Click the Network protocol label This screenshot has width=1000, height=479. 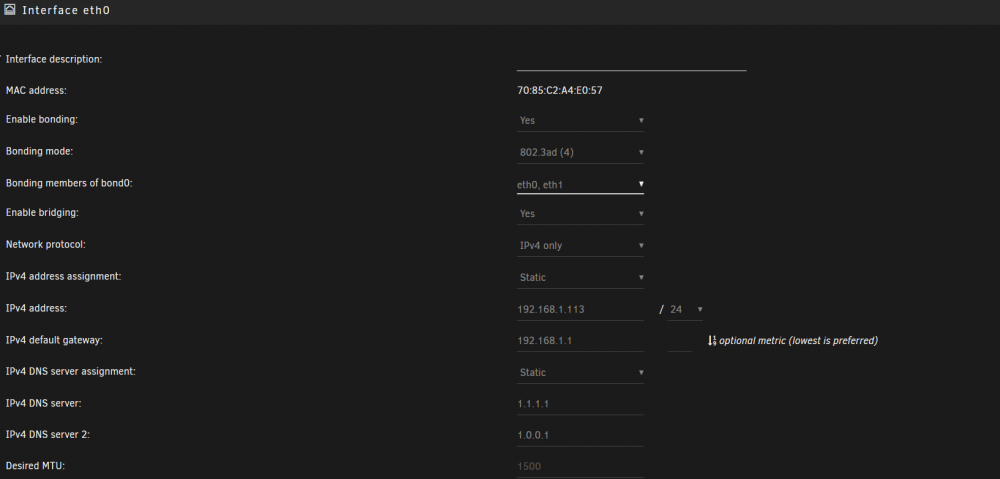point(45,244)
